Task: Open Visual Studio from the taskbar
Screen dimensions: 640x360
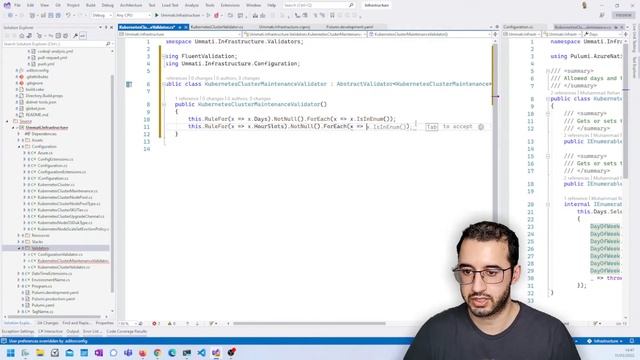Action: (216, 353)
